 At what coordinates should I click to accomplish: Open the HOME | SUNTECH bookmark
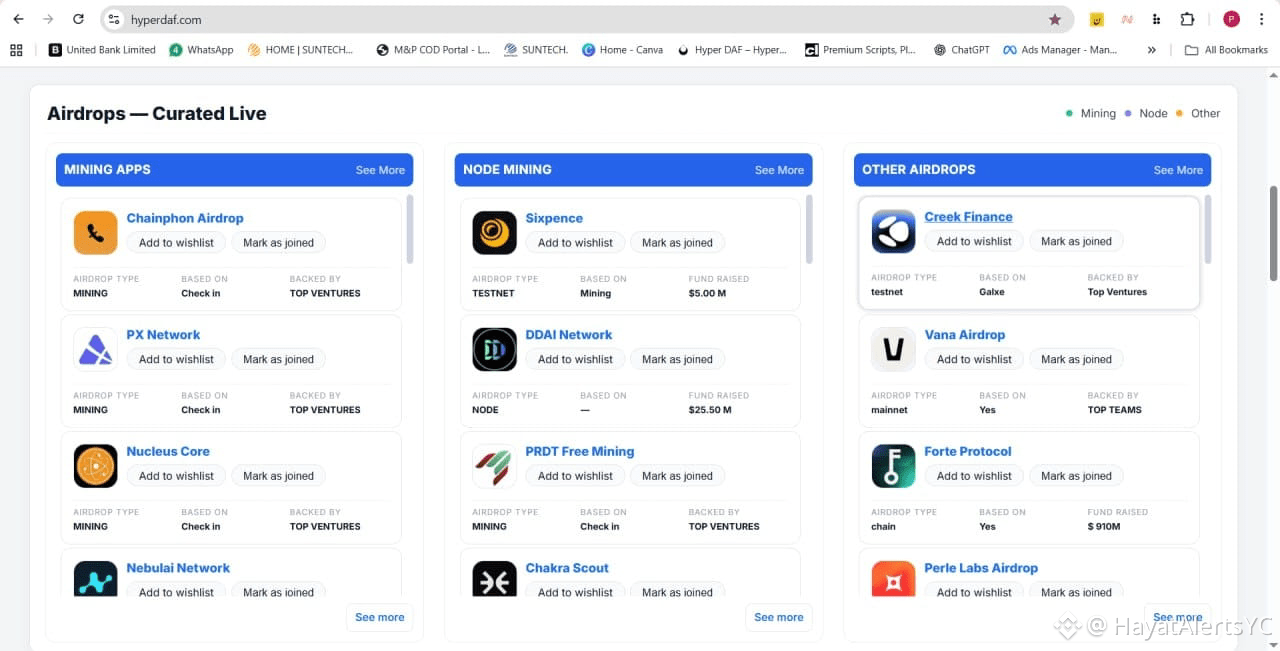point(300,49)
